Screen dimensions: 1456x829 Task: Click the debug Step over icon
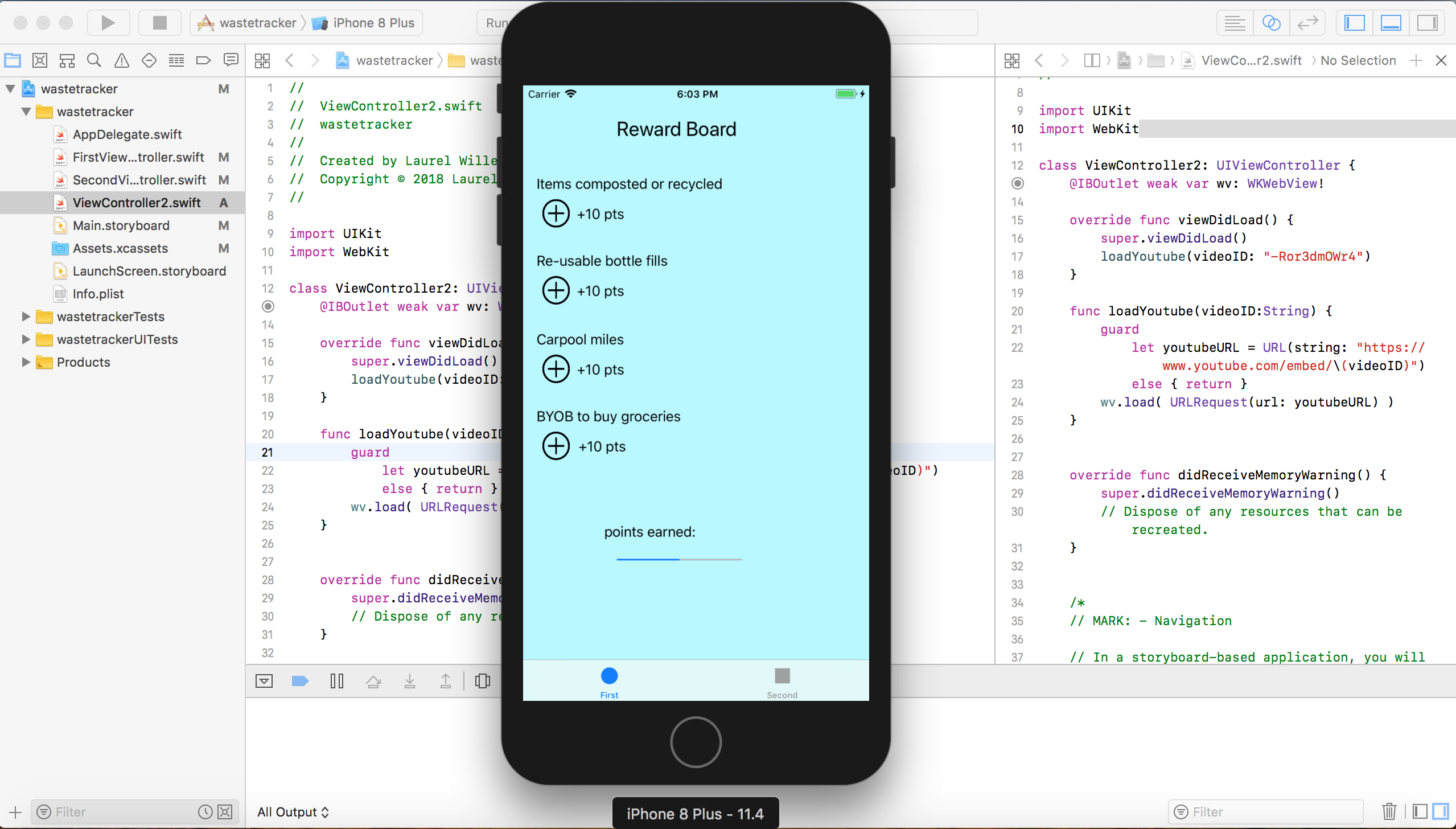373,681
